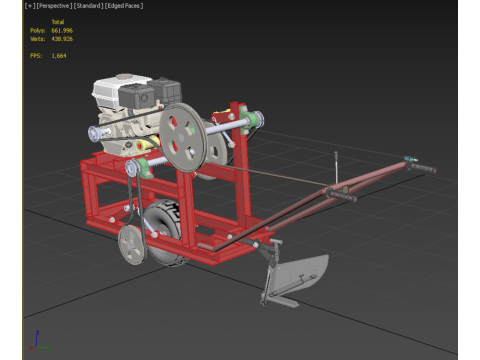Click the Verts count 438,926
The width and height of the screenshot is (480, 360).
[62, 39]
